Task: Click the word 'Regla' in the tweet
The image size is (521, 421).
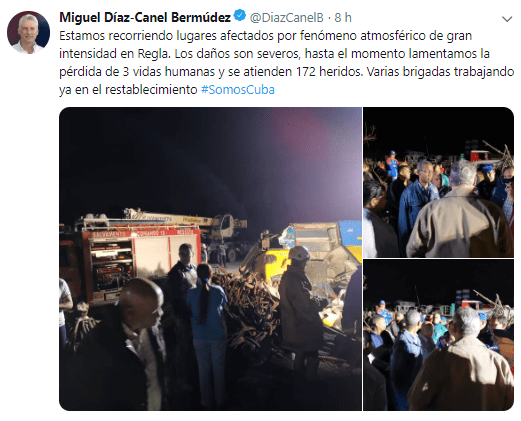Action: [x=153, y=54]
